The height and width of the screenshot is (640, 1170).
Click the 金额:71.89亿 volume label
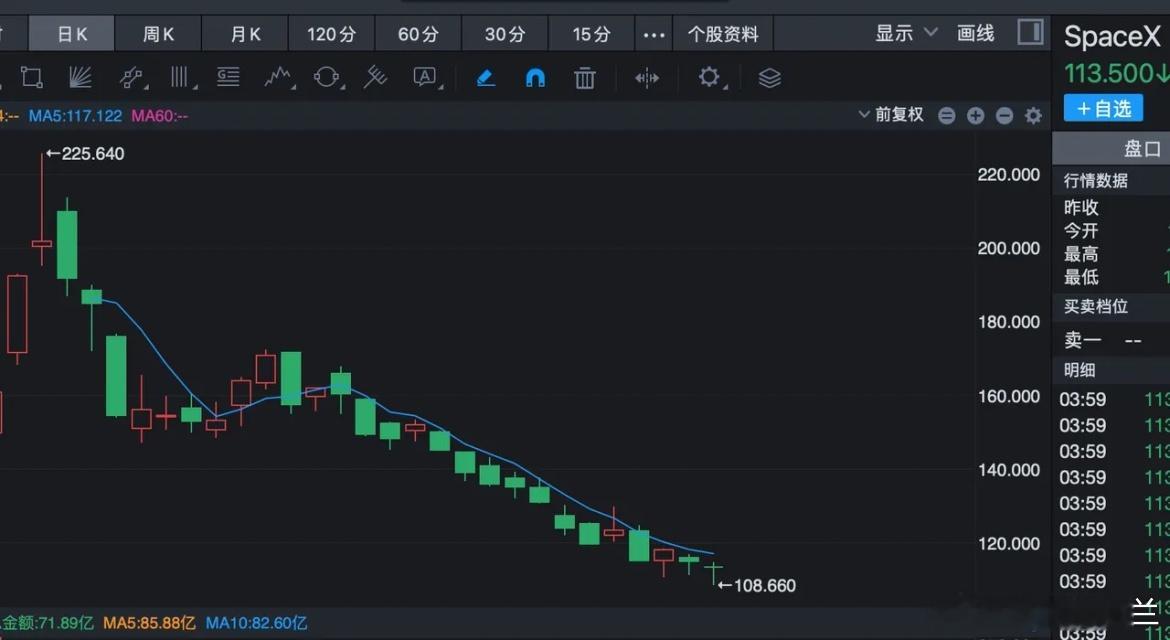pyautogui.click(x=47, y=623)
